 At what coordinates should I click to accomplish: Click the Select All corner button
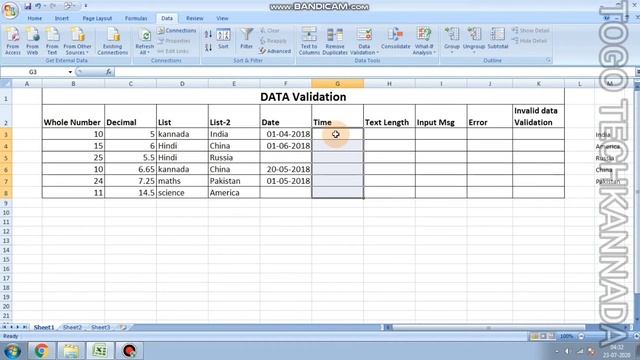pyautogui.click(x=6, y=84)
